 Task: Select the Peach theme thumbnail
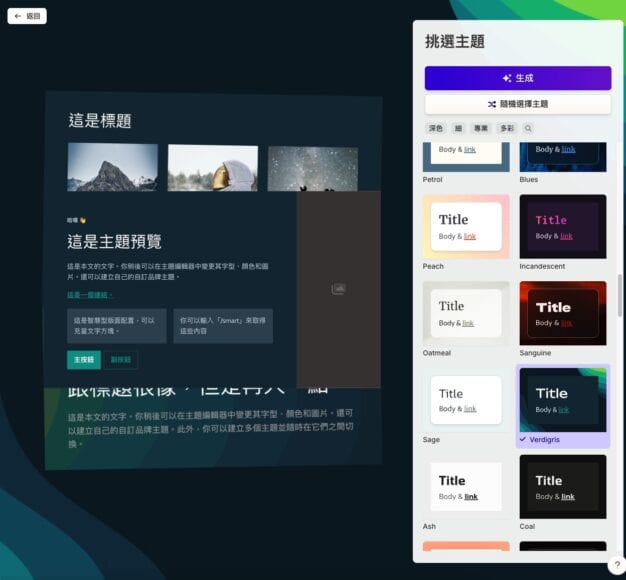tap(465, 226)
